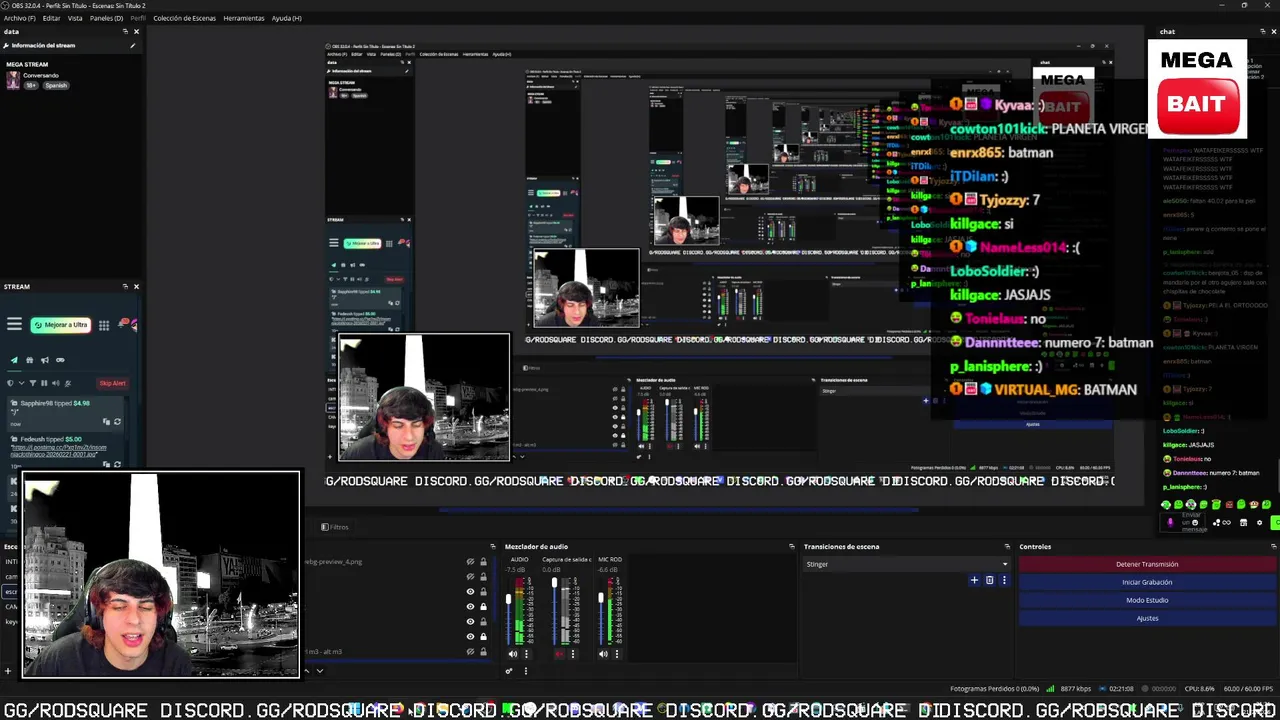Select the megaphone icon tab in Stream dock

(x=45, y=360)
